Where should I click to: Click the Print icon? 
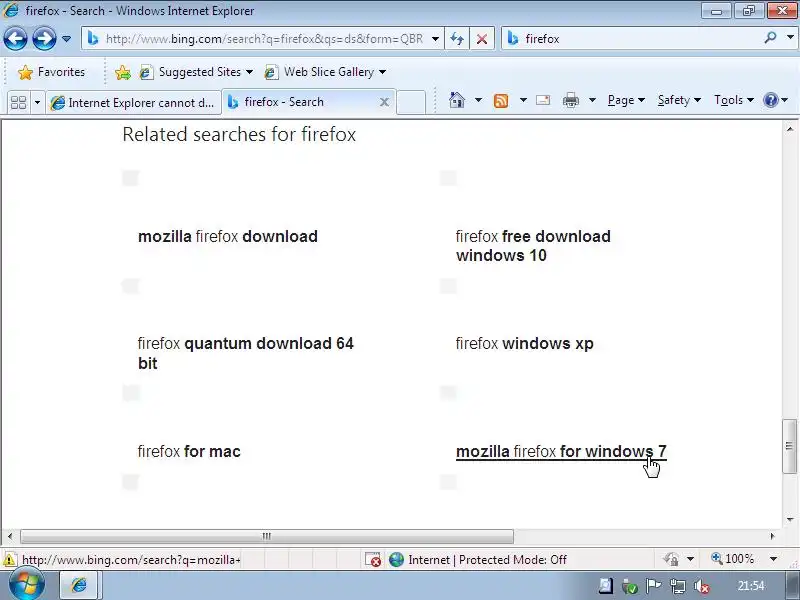coord(570,100)
